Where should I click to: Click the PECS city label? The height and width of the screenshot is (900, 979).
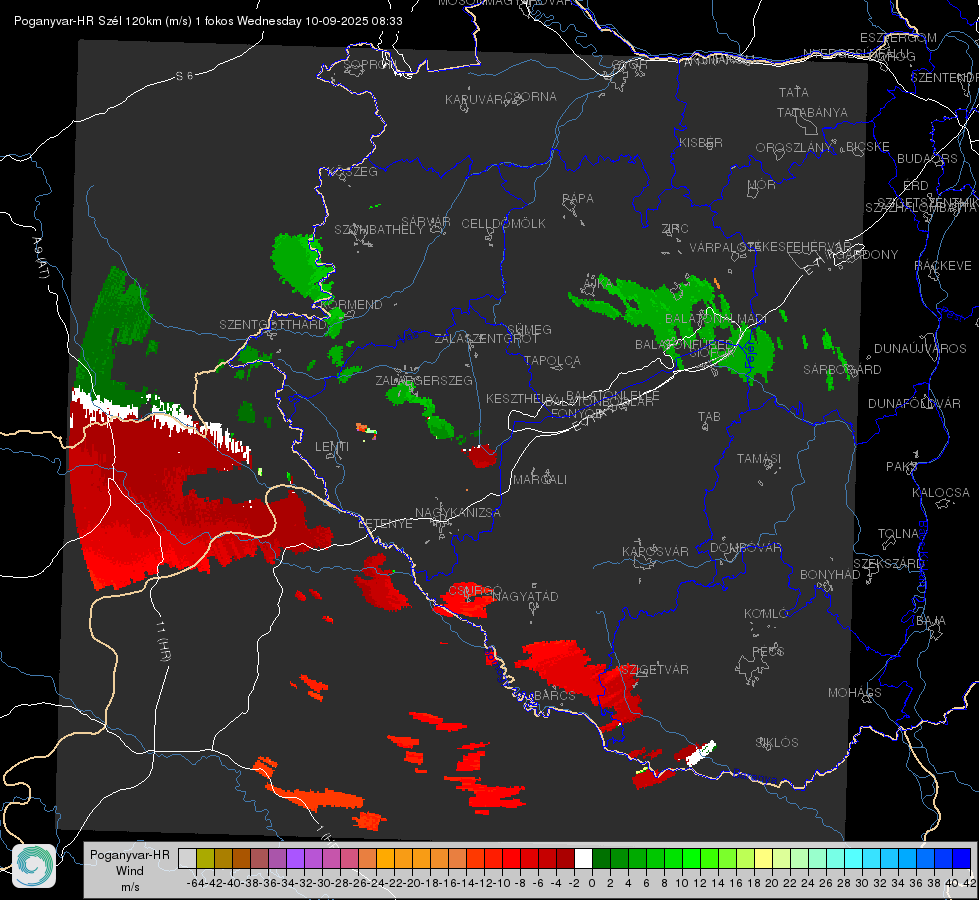(768, 651)
